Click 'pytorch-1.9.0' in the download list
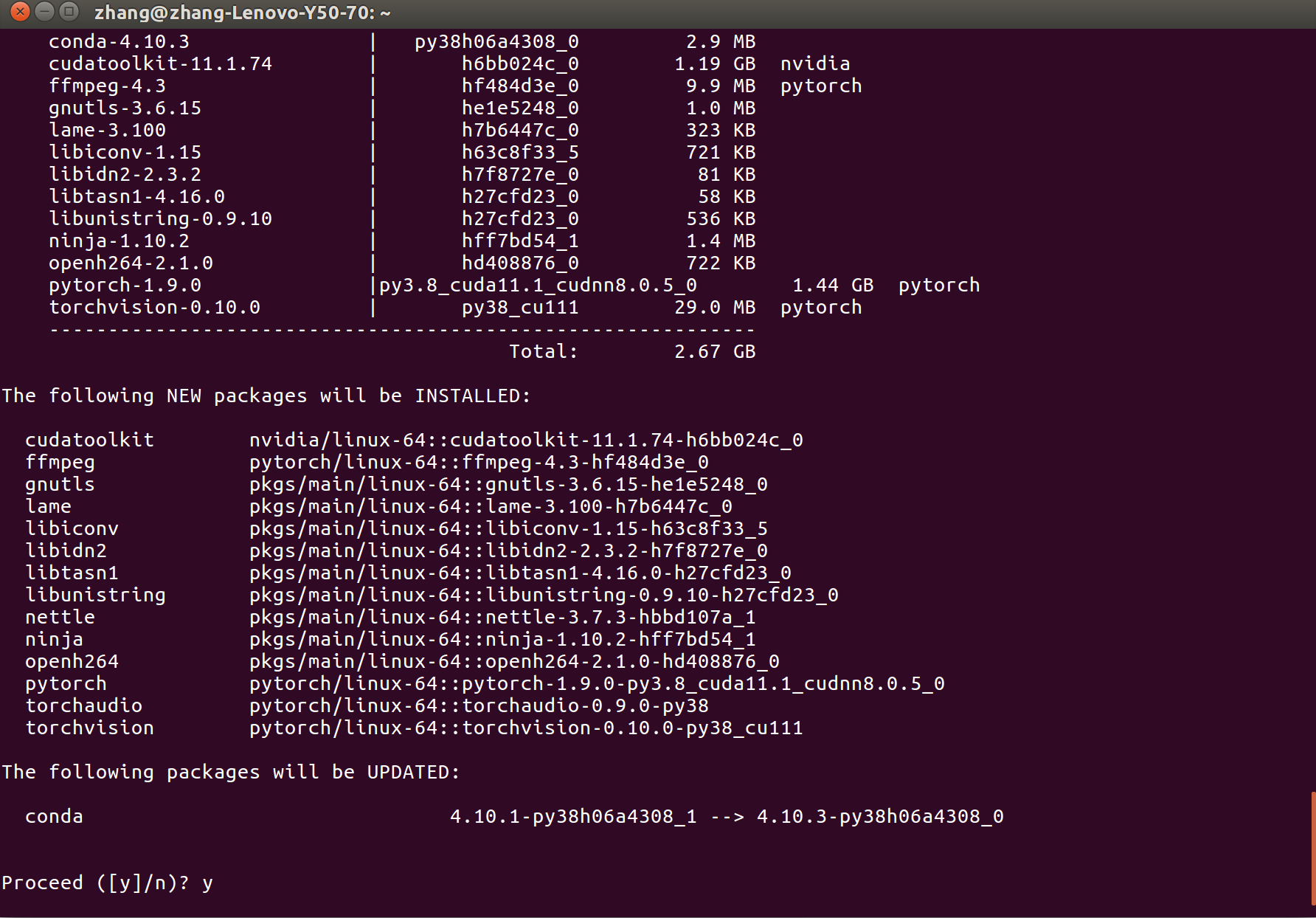 tap(125, 286)
